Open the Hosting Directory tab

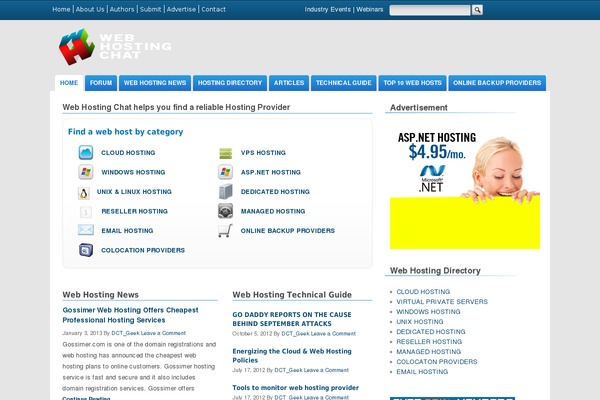(230, 83)
